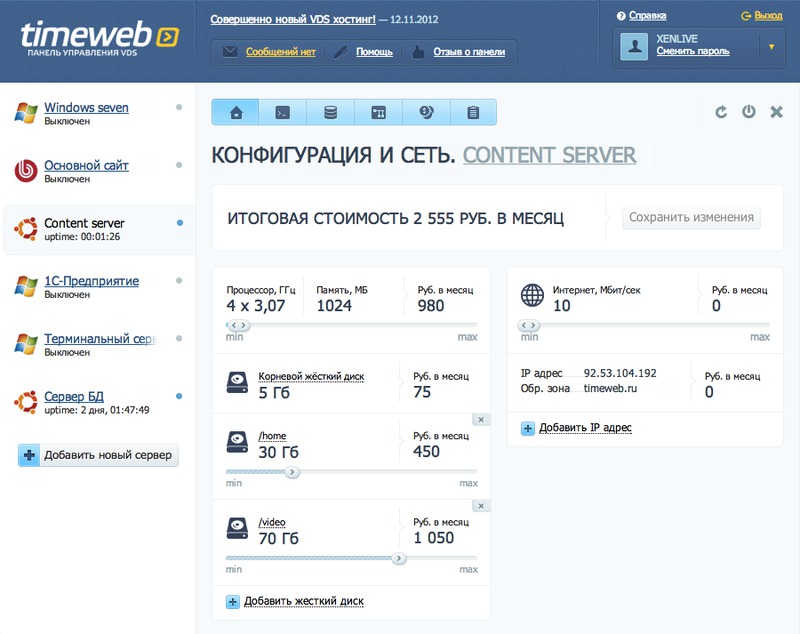The height and width of the screenshot is (634, 800).
Task: Open the database disks tab
Action: [x=331, y=112]
